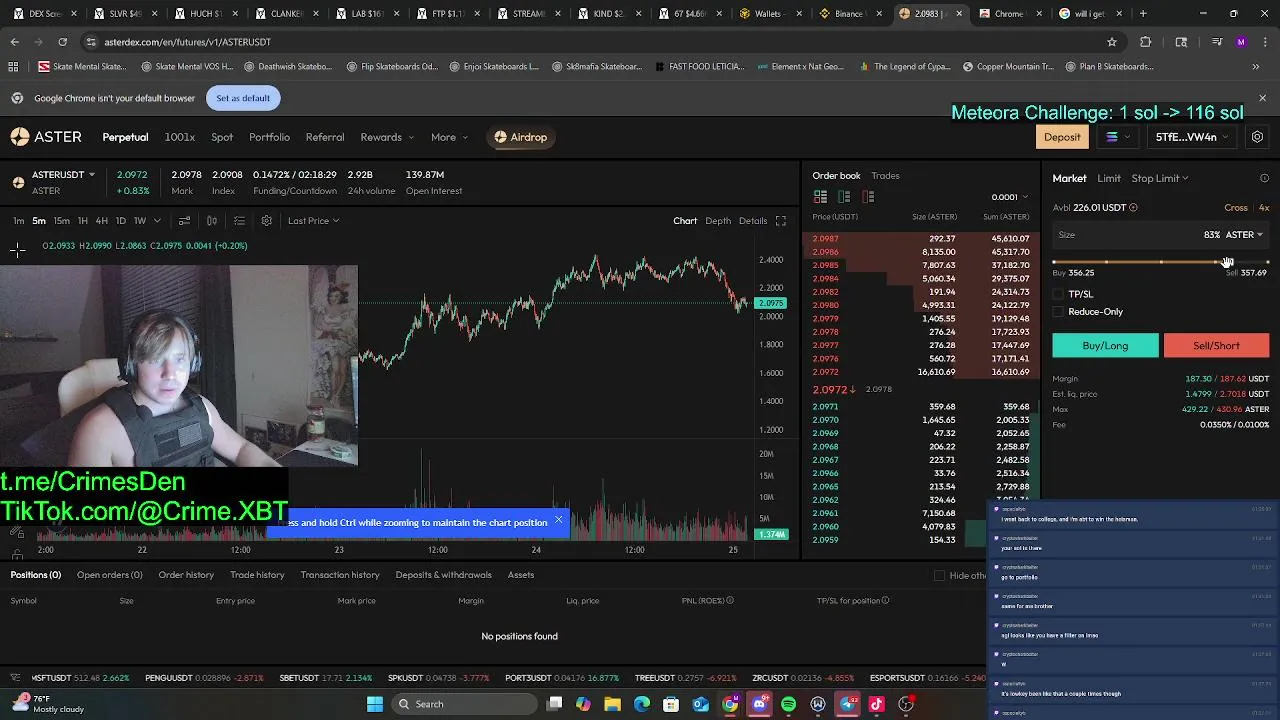Open the Solana network selector
Image resolution: width=1280 pixels, height=720 pixels.
coord(1118,137)
